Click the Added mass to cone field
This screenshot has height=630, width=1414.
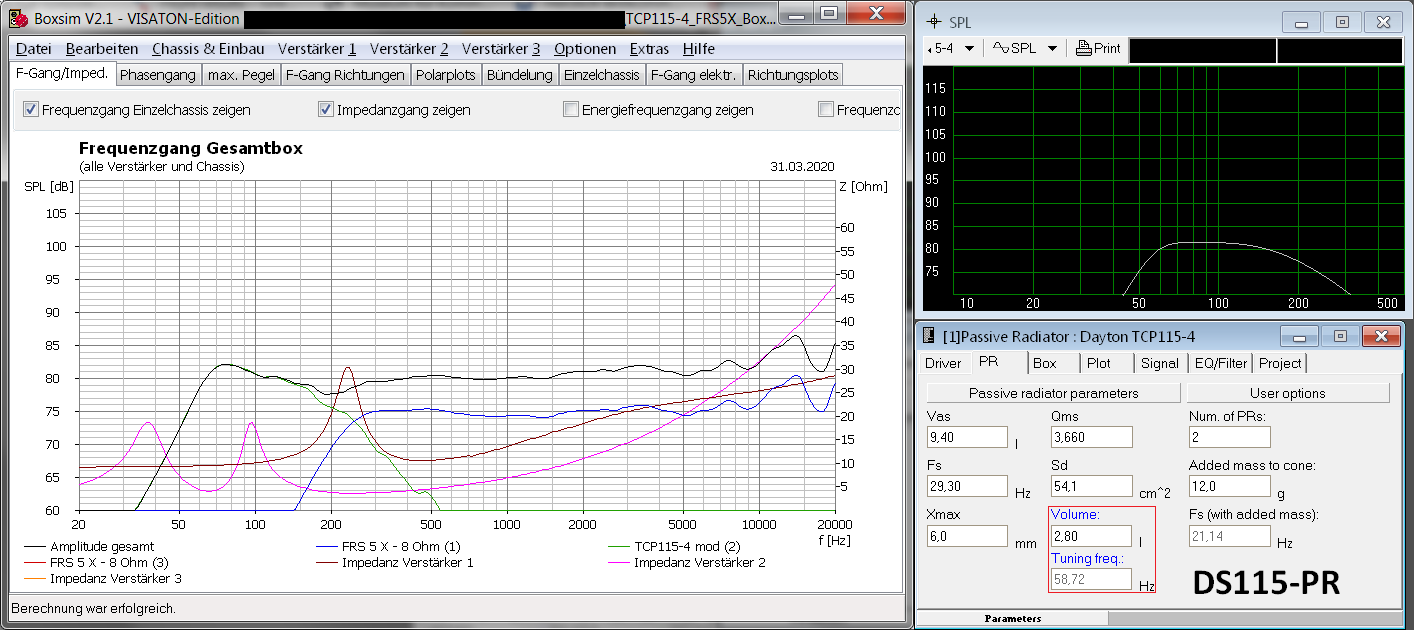point(1229,486)
